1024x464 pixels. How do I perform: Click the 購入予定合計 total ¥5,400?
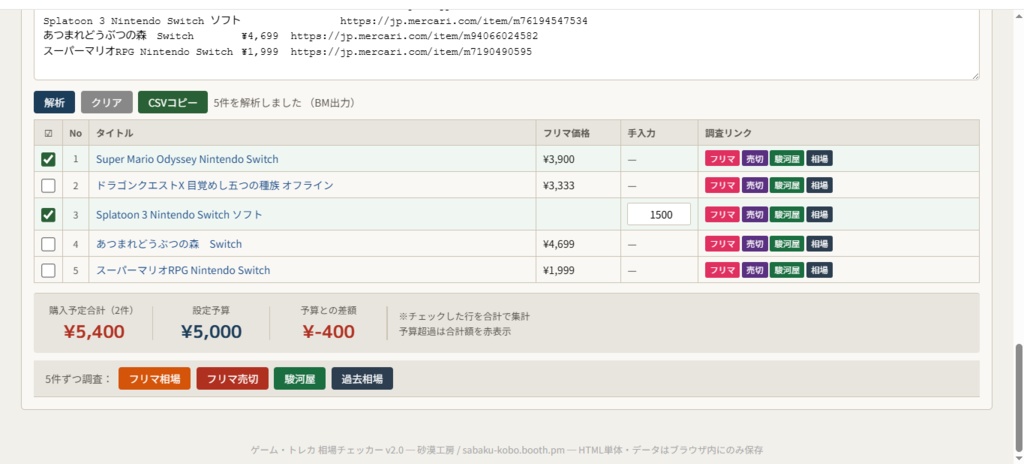[x=94, y=332]
